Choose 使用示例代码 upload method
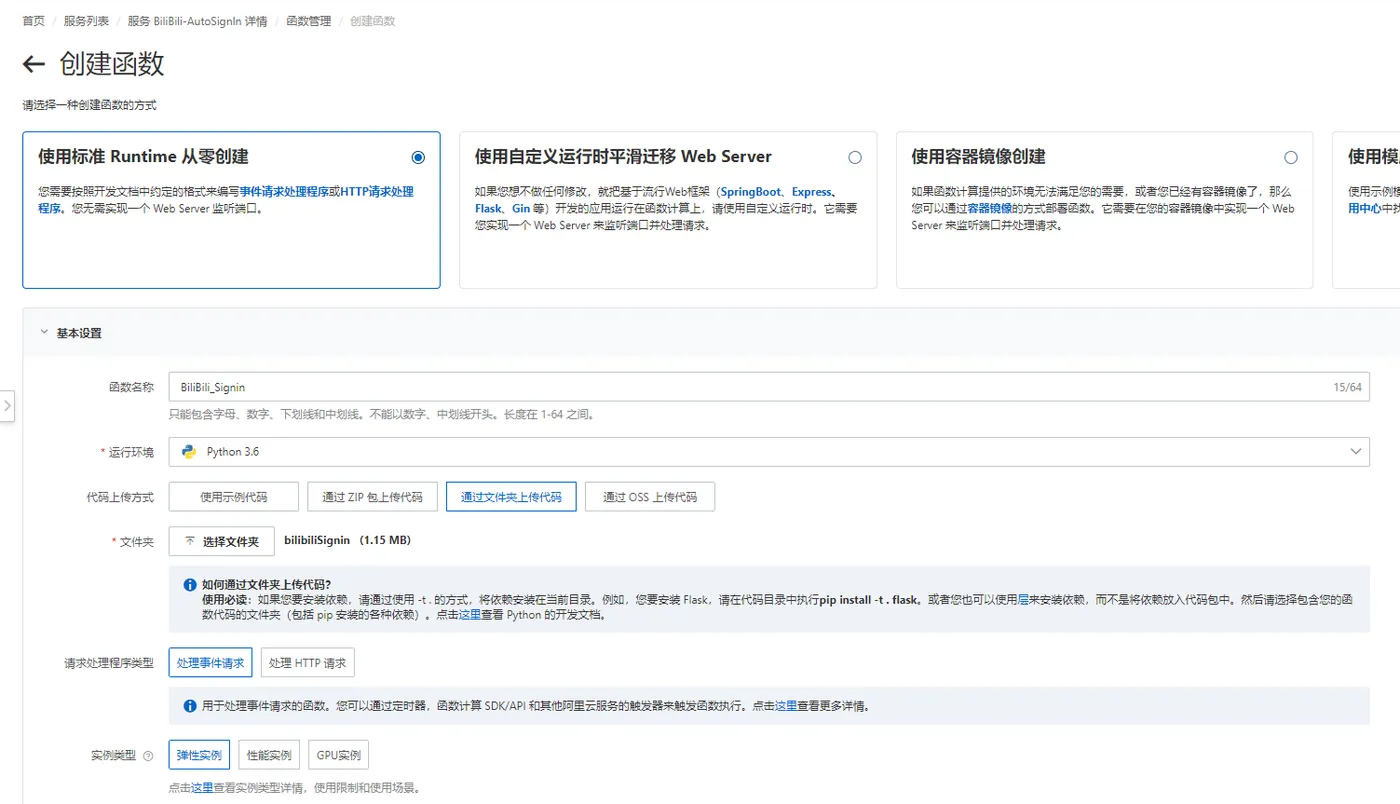Screen dimensions: 1400x804 [233, 497]
